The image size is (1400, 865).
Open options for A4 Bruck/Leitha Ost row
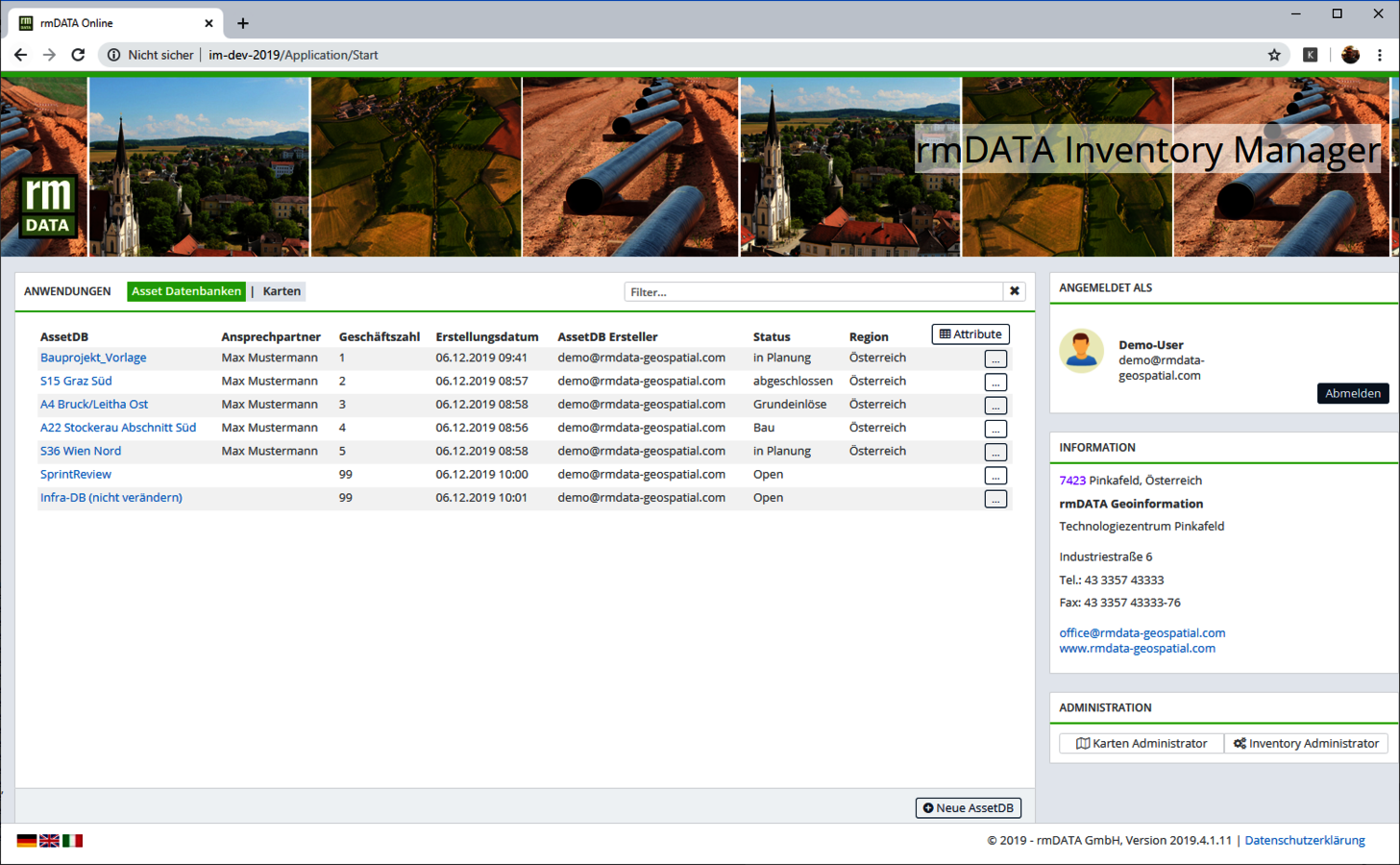click(995, 406)
